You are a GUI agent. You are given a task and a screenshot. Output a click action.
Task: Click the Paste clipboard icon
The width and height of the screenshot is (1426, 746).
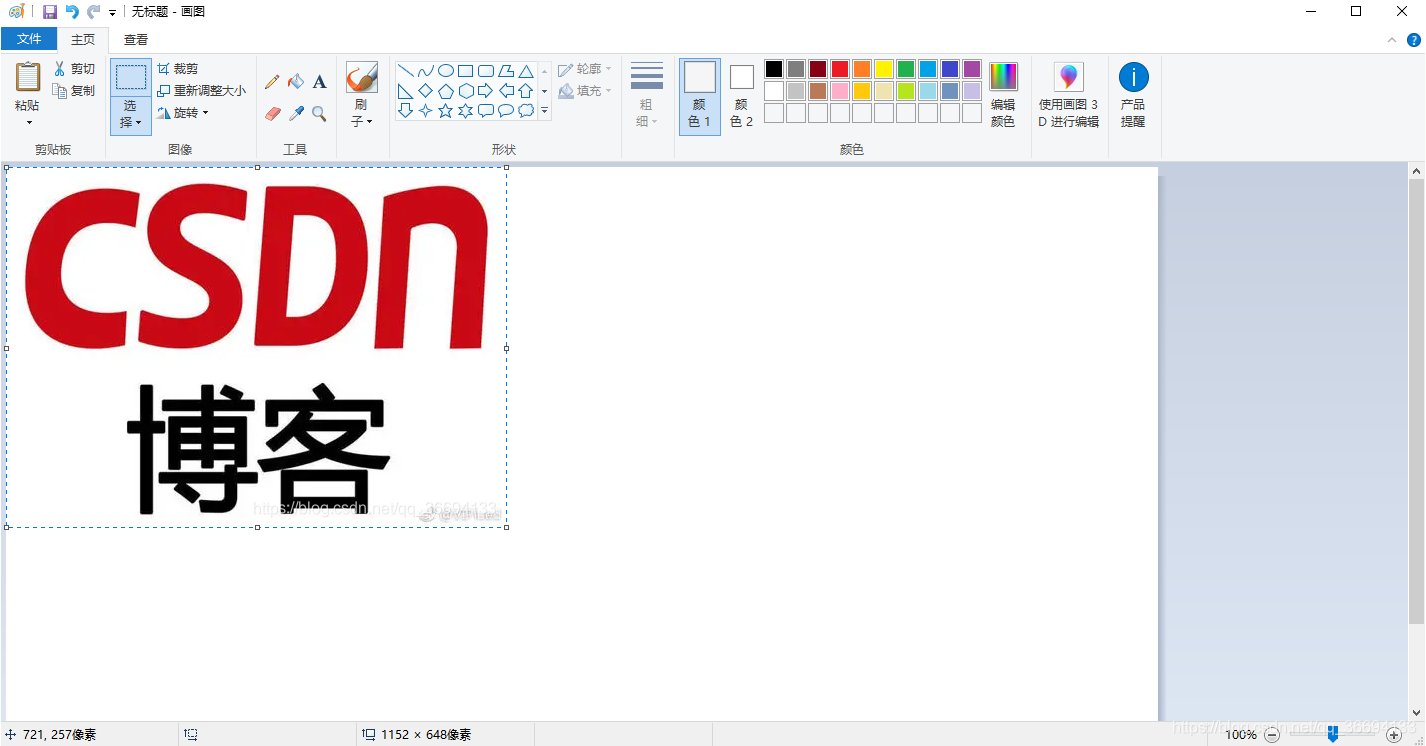coord(28,77)
